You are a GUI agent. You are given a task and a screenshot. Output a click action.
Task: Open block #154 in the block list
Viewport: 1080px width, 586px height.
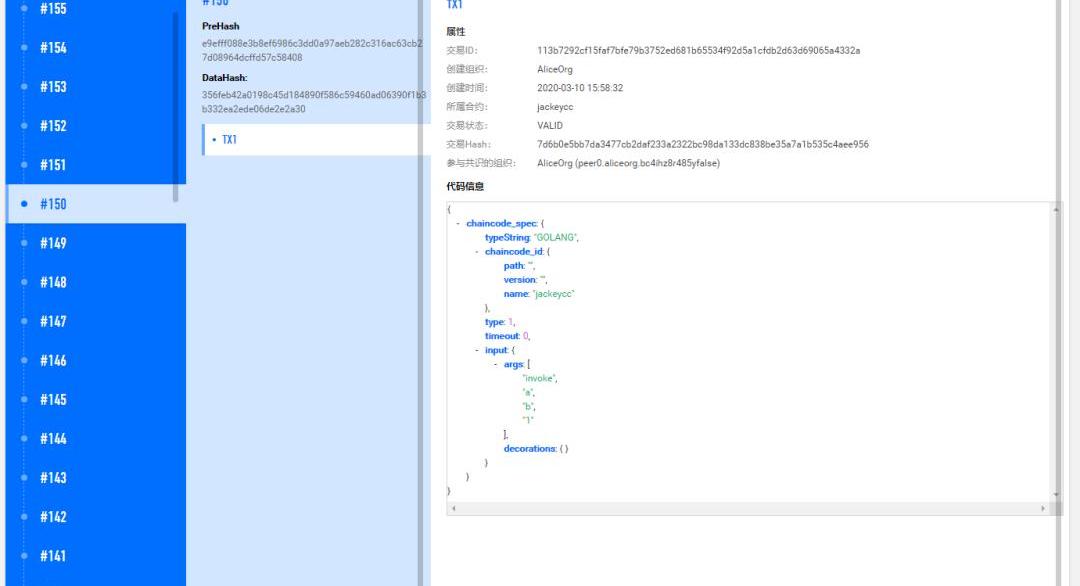click(x=53, y=48)
